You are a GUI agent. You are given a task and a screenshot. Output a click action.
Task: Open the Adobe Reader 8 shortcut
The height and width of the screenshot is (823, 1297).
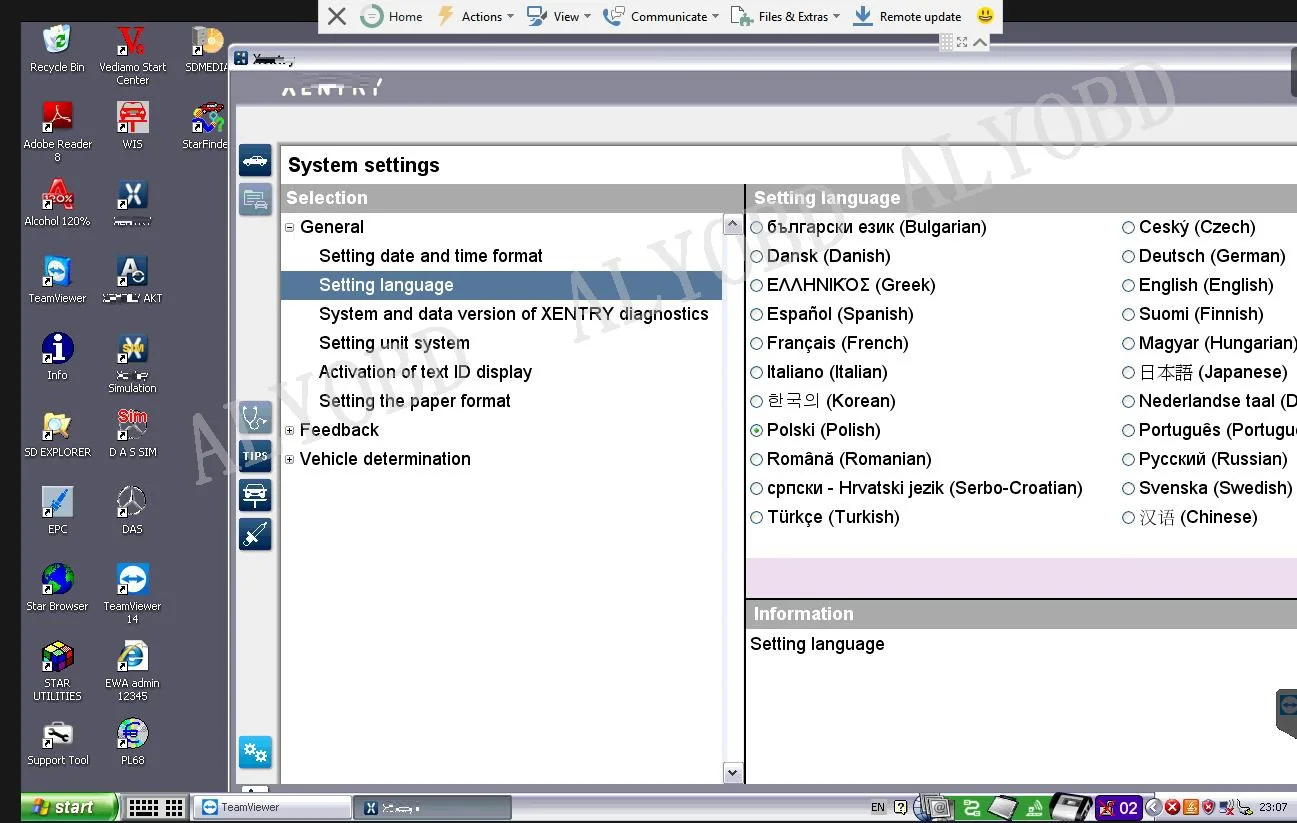pyautogui.click(x=57, y=131)
